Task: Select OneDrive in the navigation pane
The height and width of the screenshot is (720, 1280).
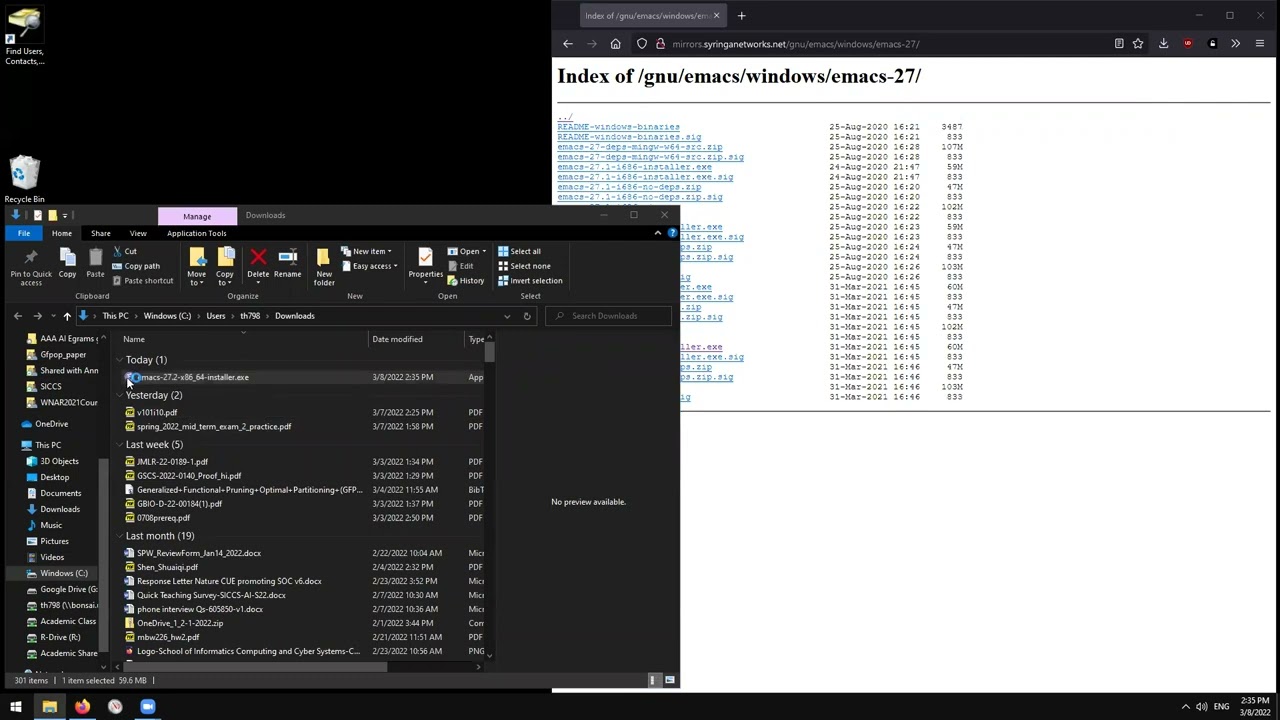Action: [52, 424]
